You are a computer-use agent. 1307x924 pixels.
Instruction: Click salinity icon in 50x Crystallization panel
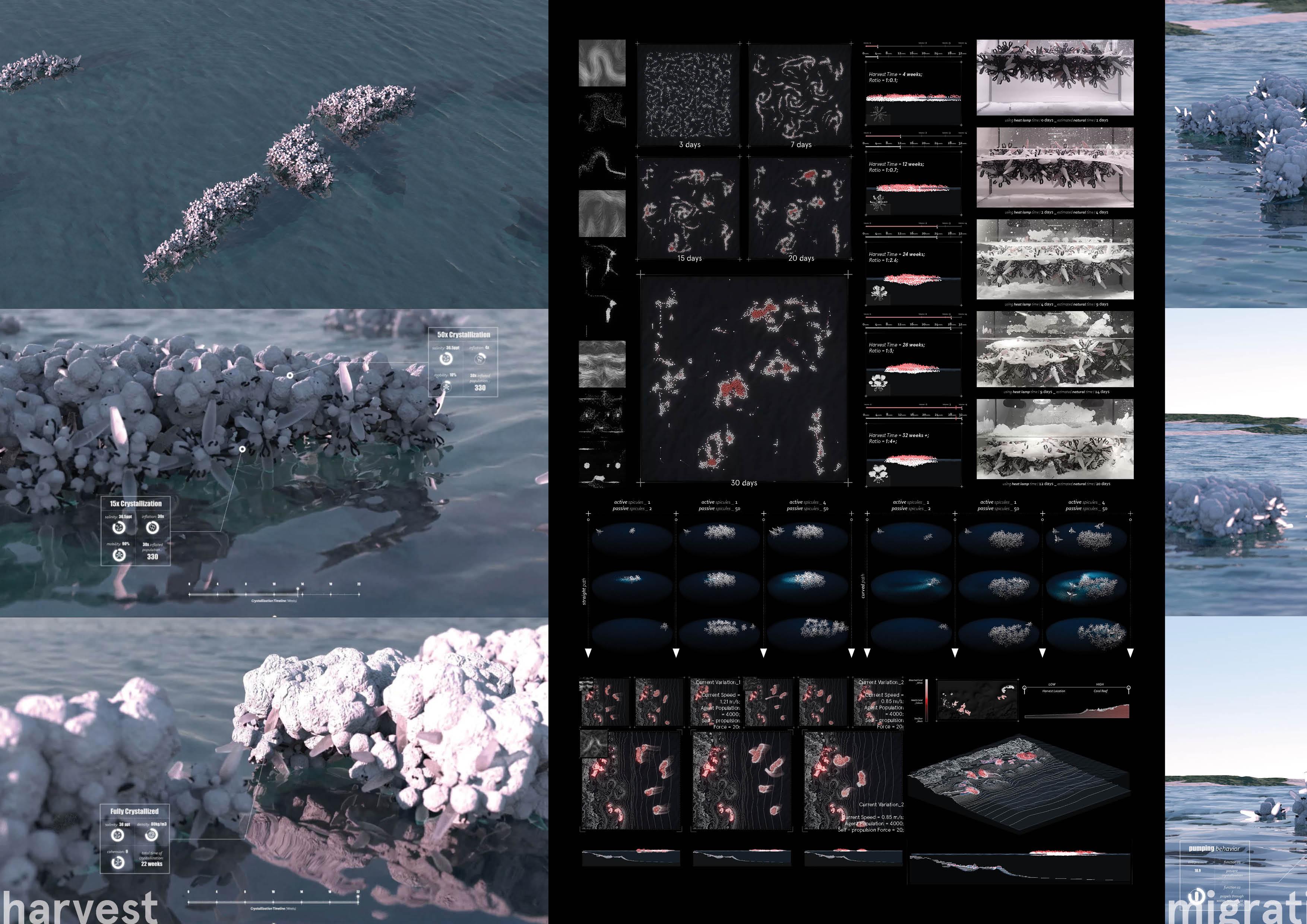446,359
